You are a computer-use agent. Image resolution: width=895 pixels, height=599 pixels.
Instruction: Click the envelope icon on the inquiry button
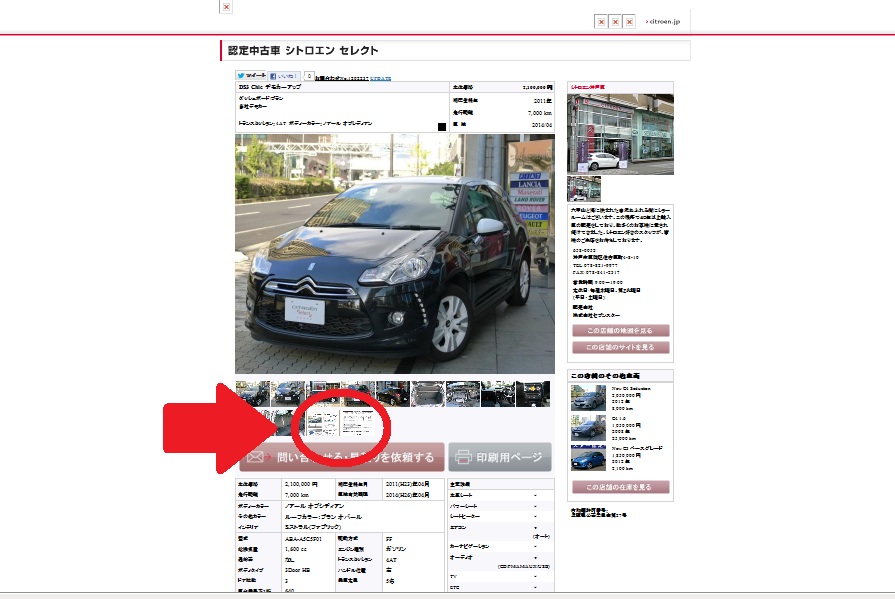258,455
